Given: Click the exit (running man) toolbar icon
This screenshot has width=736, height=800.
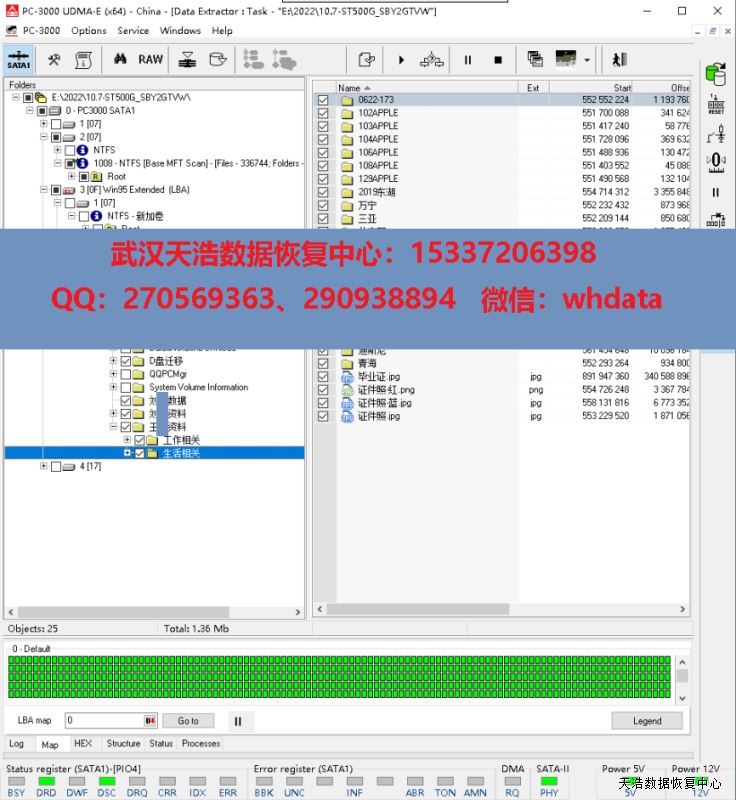Looking at the screenshot, I should coord(619,60).
